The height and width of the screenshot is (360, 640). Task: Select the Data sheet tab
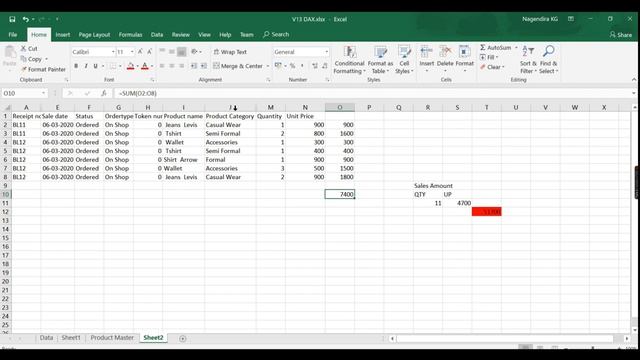[x=46, y=338]
